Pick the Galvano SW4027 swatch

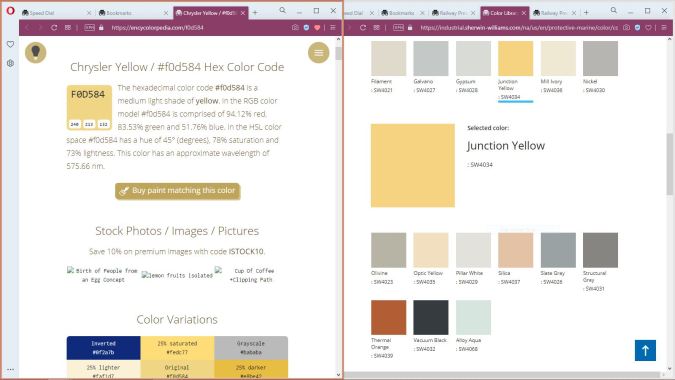coord(430,59)
